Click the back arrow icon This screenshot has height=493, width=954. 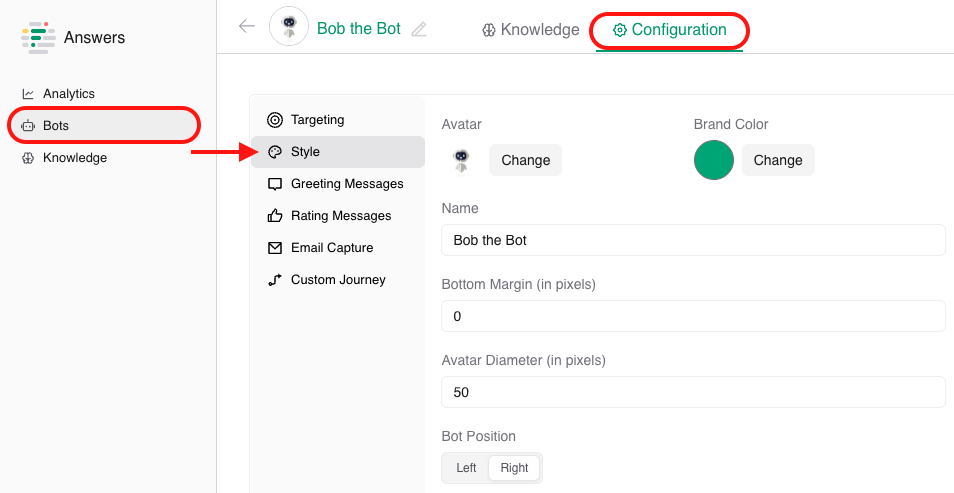(247, 26)
